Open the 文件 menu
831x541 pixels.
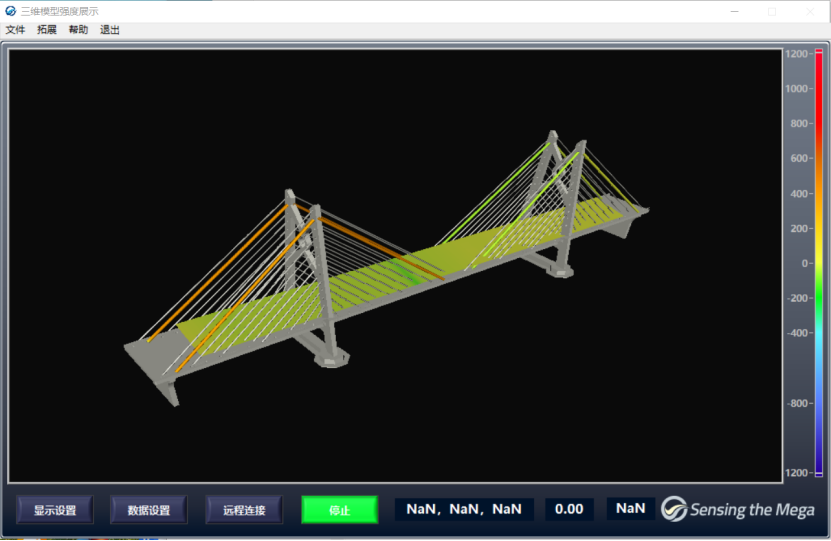(15, 30)
